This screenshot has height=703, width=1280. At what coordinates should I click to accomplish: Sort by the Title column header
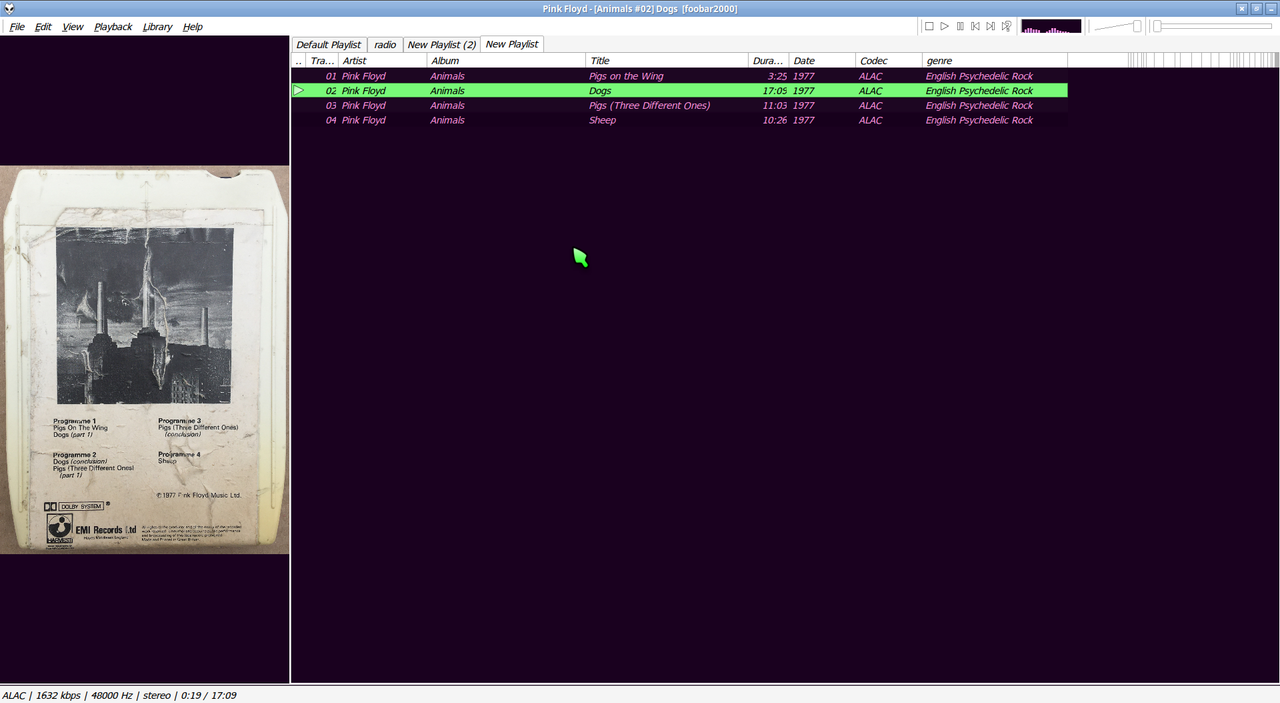tap(667, 61)
